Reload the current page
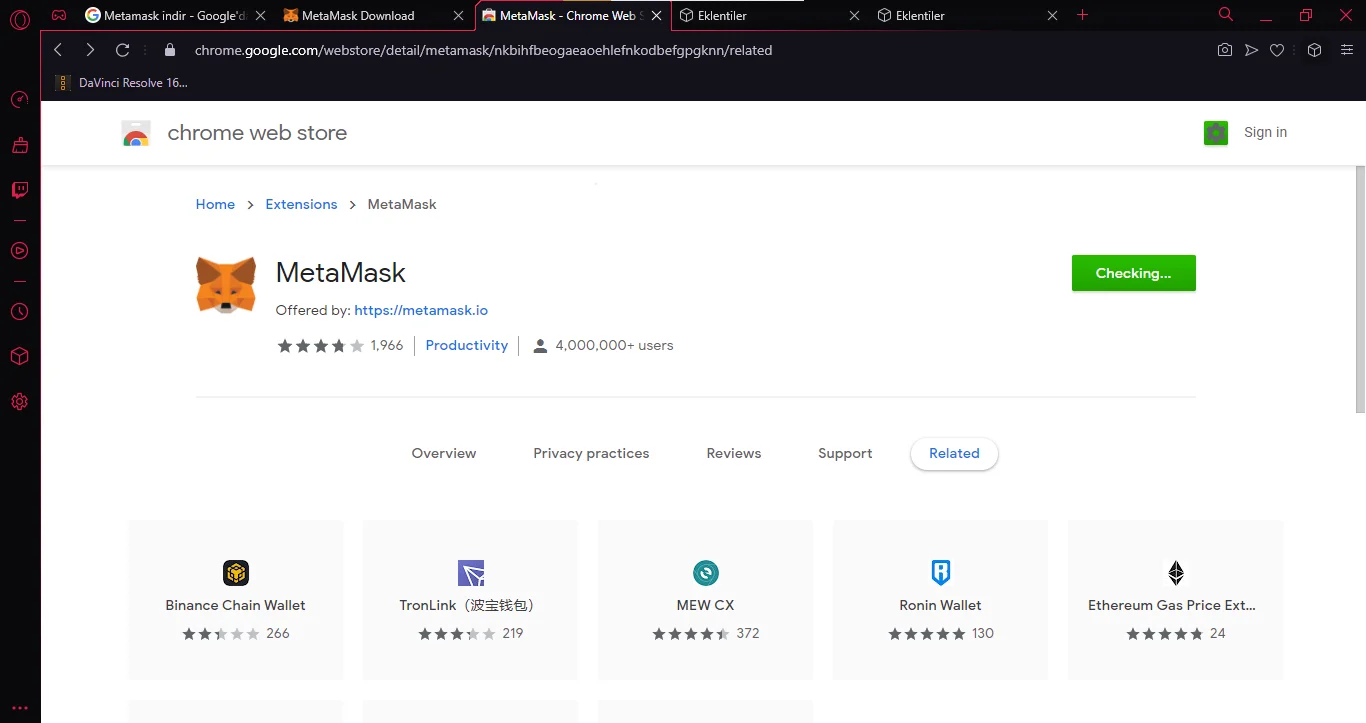The height and width of the screenshot is (723, 1366). [123, 50]
